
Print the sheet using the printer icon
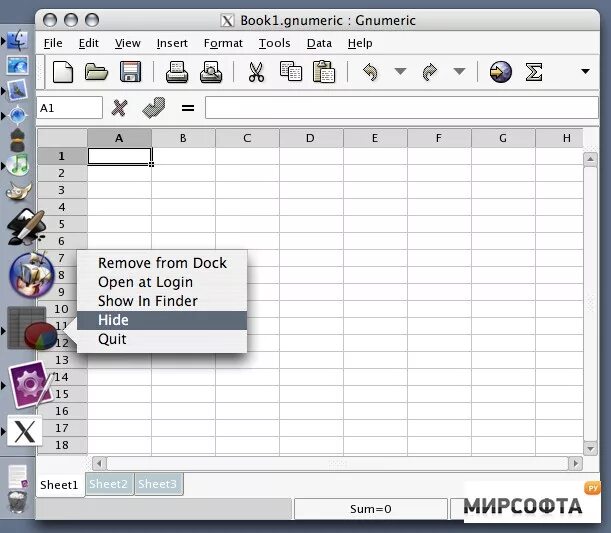(177, 72)
